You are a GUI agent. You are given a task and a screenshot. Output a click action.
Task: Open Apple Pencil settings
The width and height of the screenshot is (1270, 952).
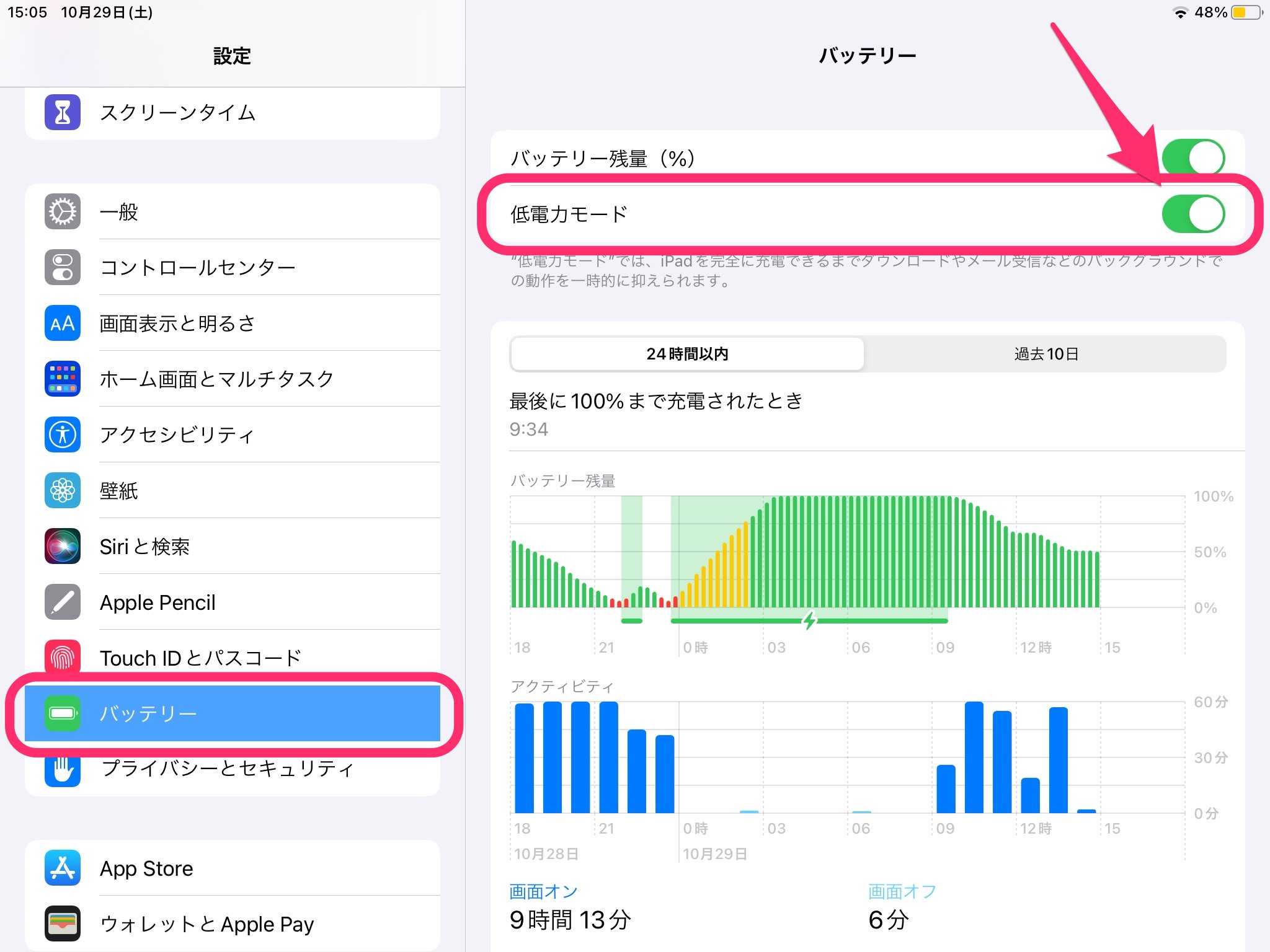(x=233, y=602)
